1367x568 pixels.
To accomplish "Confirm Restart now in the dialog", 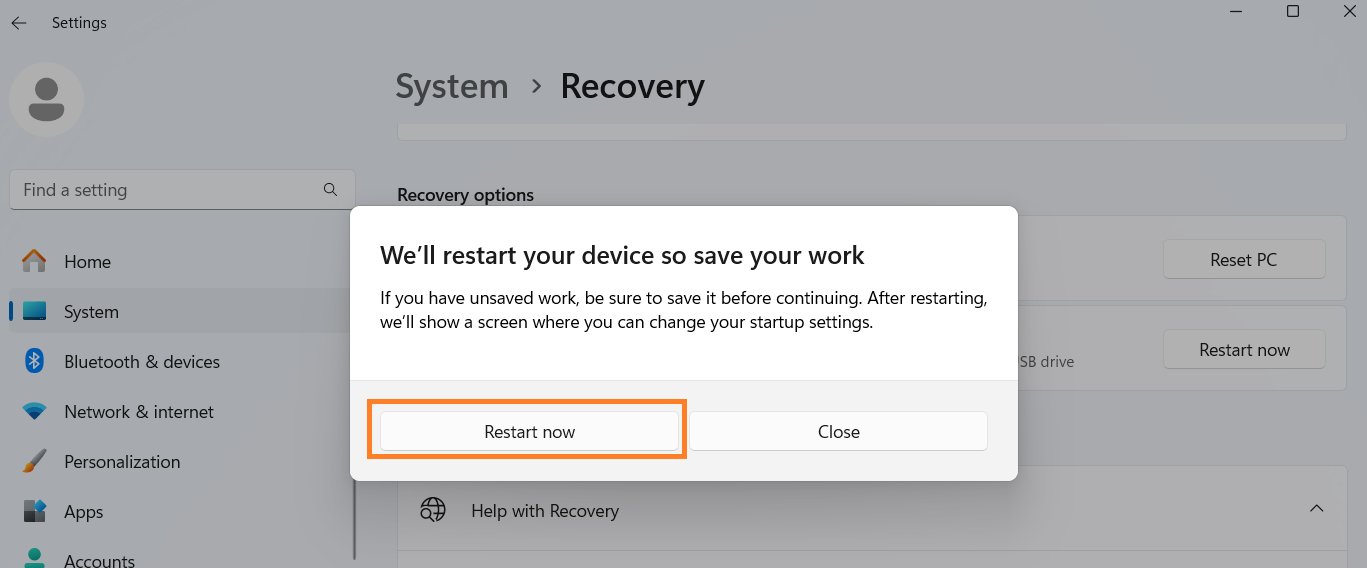I will (x=529, y=432).
